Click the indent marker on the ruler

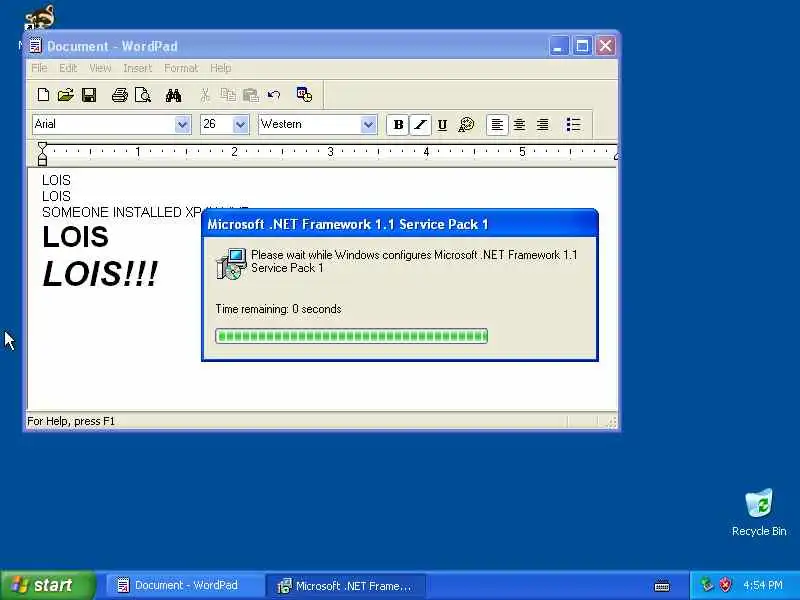[x=42, y=154]
